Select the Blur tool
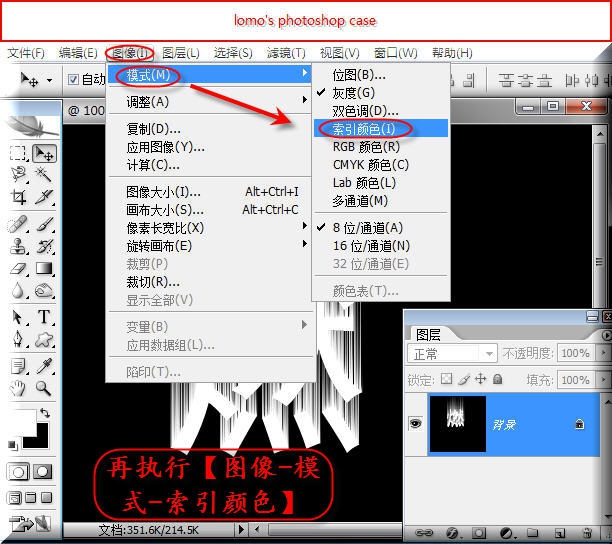This screenshot has width=612, height=544. (18, 291)
